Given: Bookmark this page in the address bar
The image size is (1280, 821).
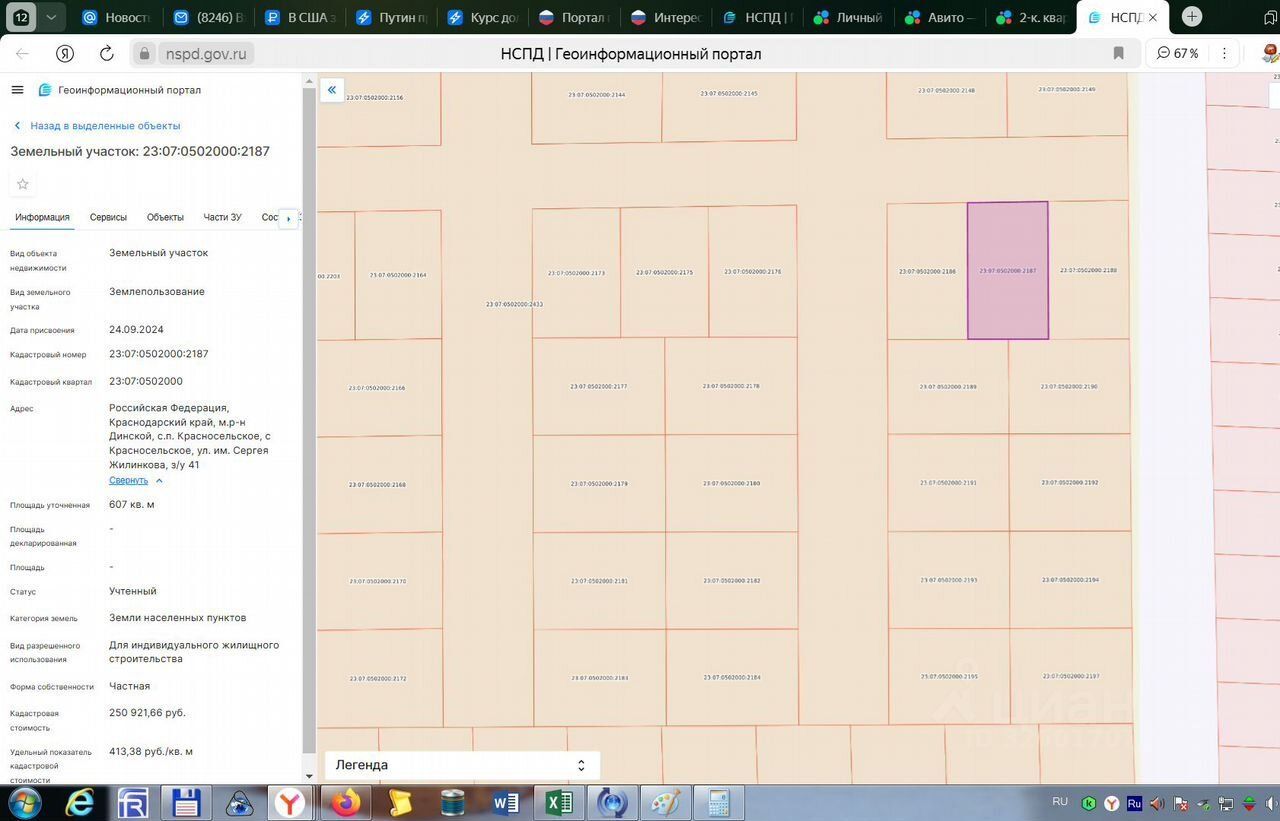Looking at the screenshot, I should click(1118, 54).
